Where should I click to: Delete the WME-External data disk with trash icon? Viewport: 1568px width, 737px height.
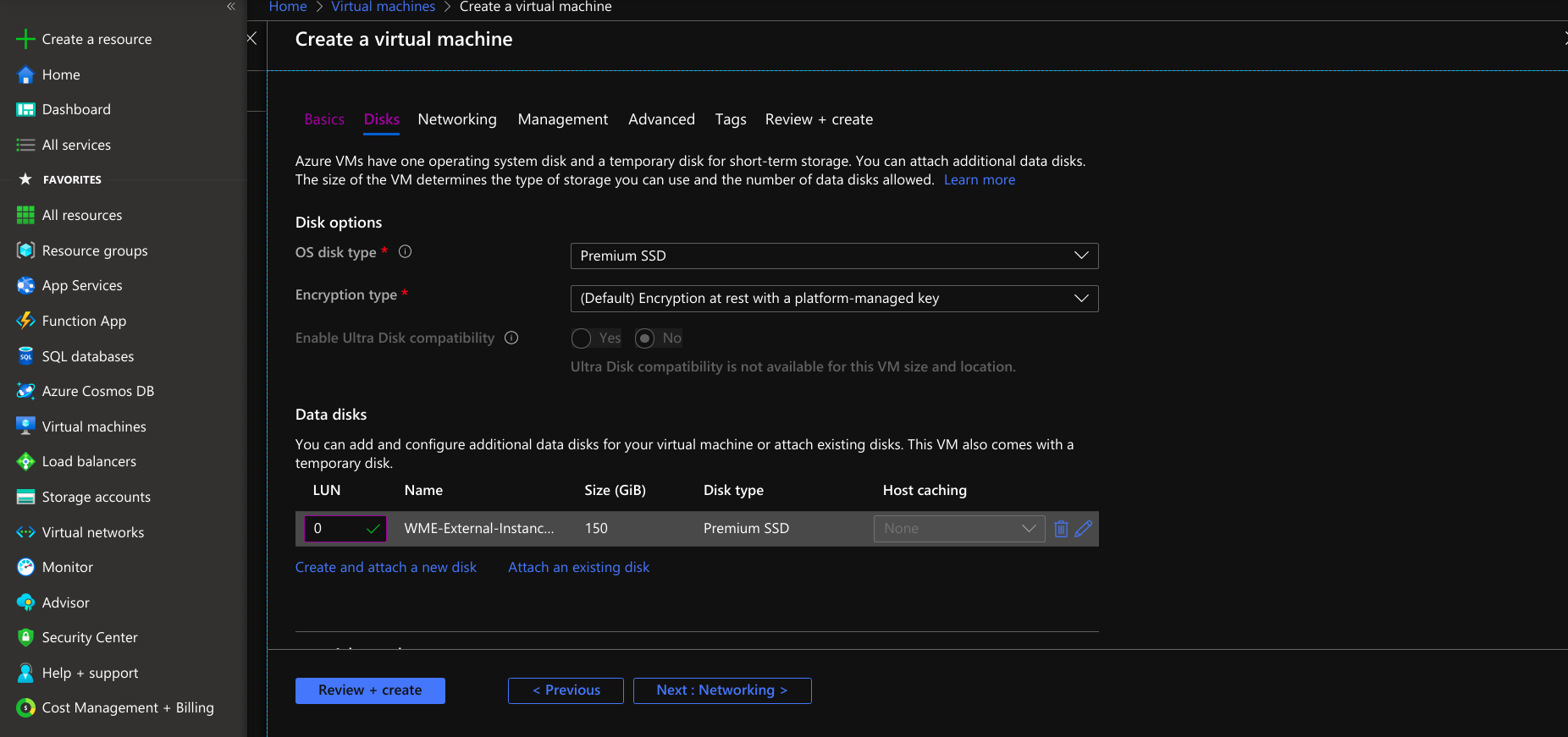[x=1061, y=529]
